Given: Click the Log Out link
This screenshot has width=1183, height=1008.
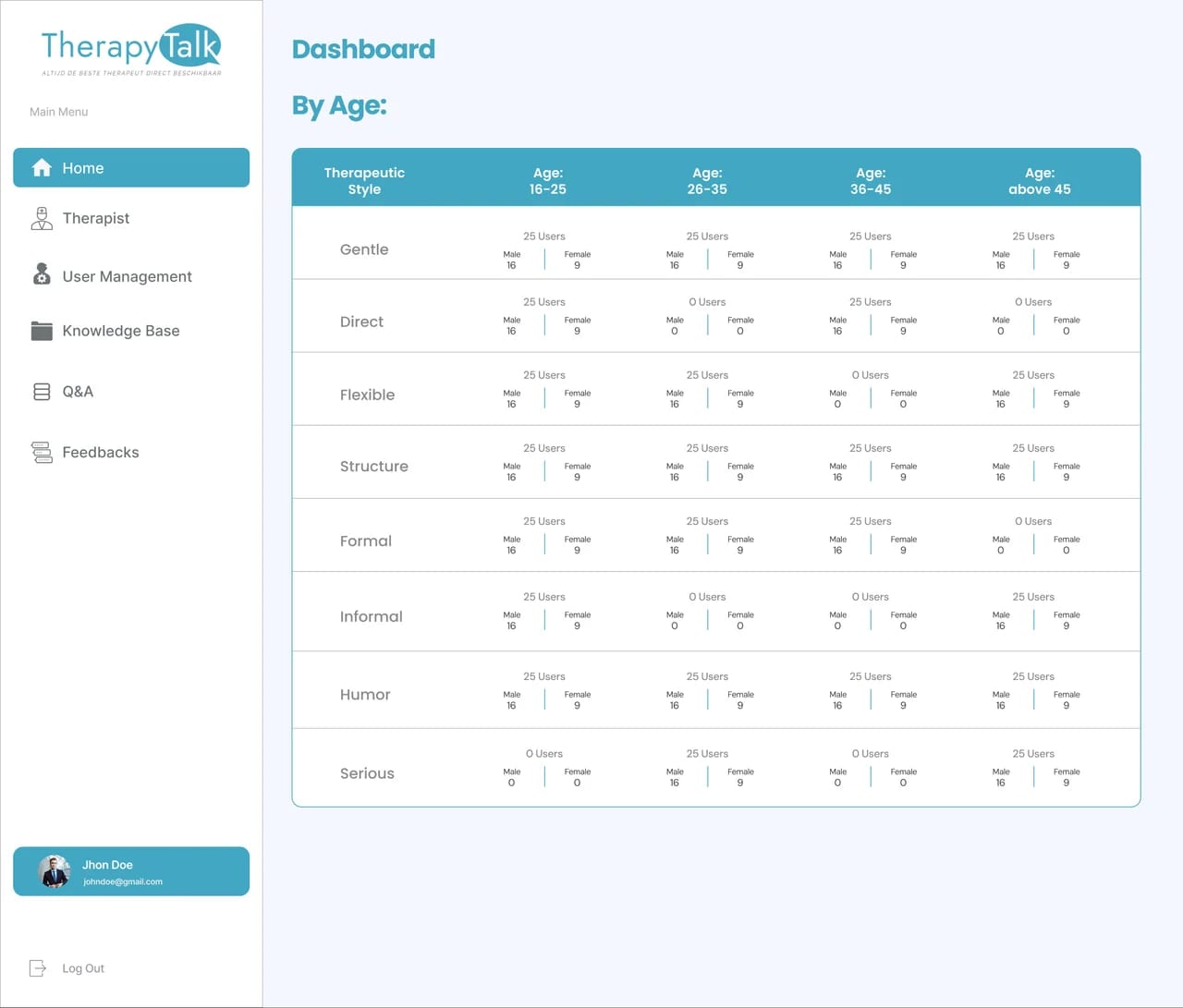Looking at the screenshot, I should click(83, 968).
